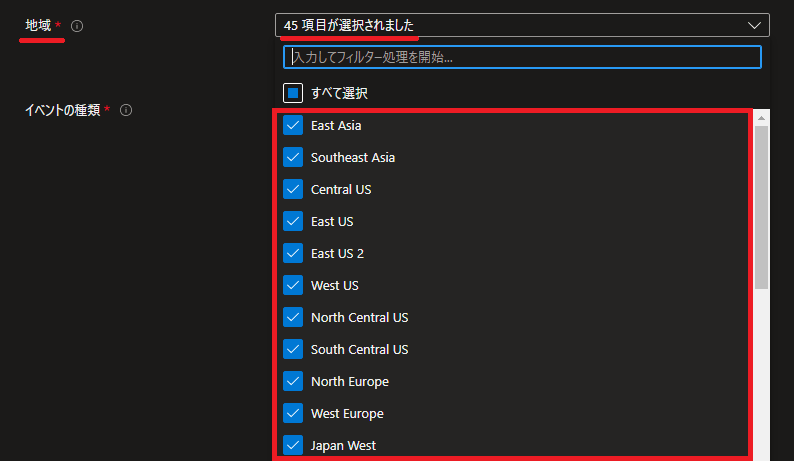Uncheck the South Central US checkbox
The height and width of the screenshot is (461, 794).
coord(293,349)
